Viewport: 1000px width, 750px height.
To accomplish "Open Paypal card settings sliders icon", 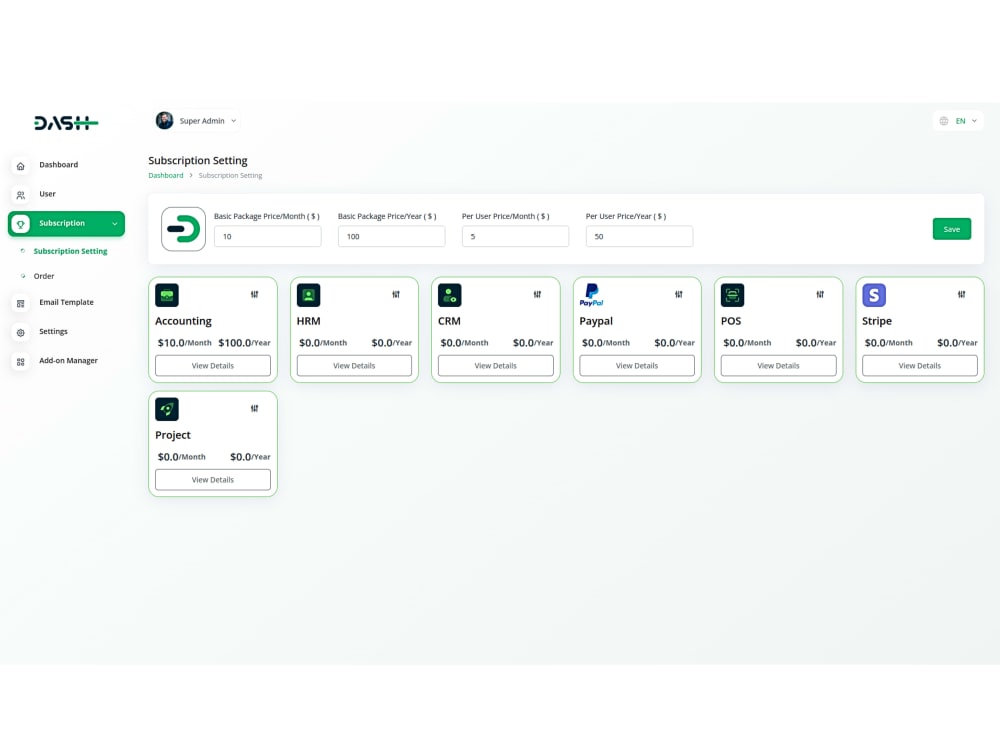I will point(679,294).
